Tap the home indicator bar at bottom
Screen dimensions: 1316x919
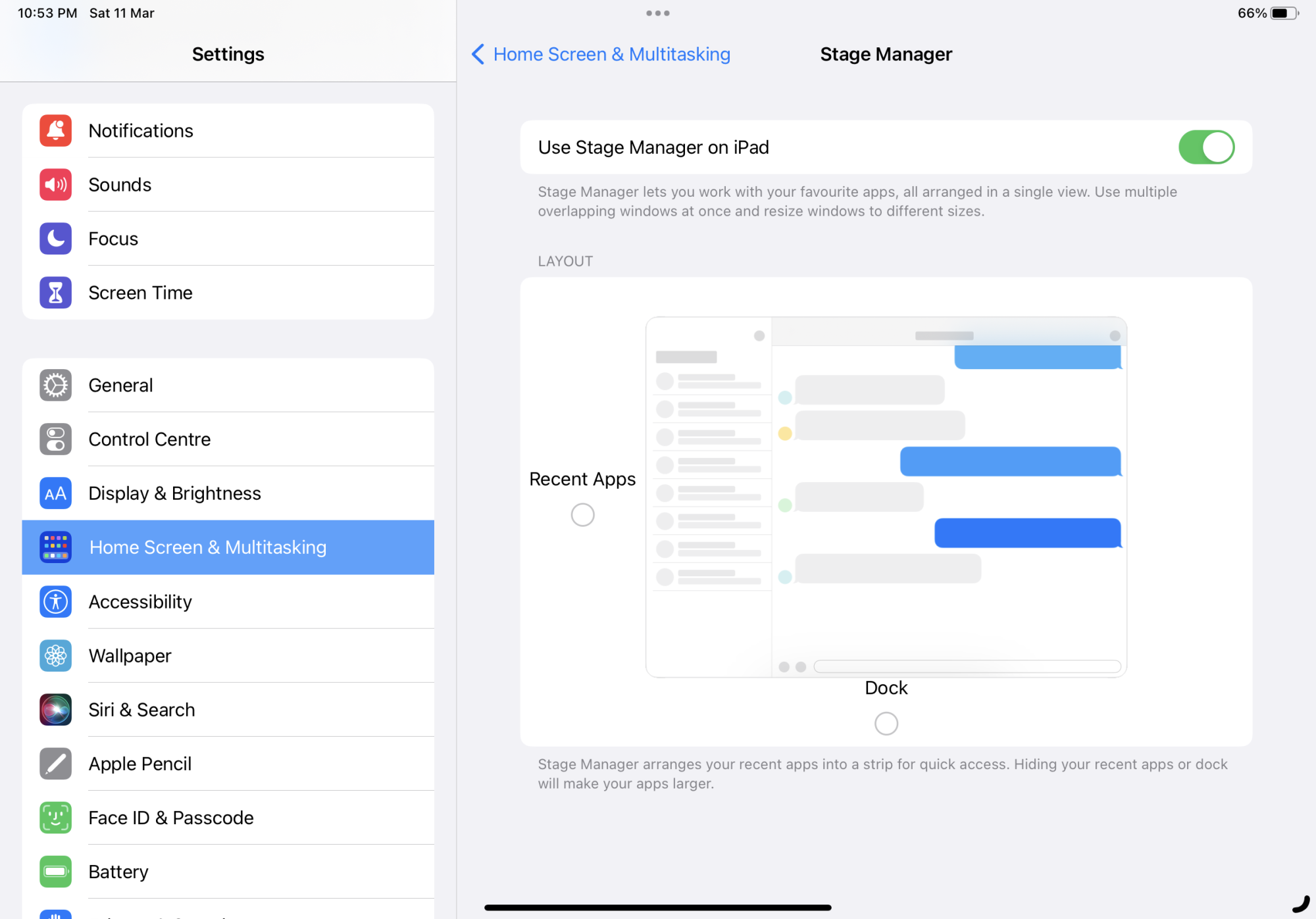click(x=657, y=907)
